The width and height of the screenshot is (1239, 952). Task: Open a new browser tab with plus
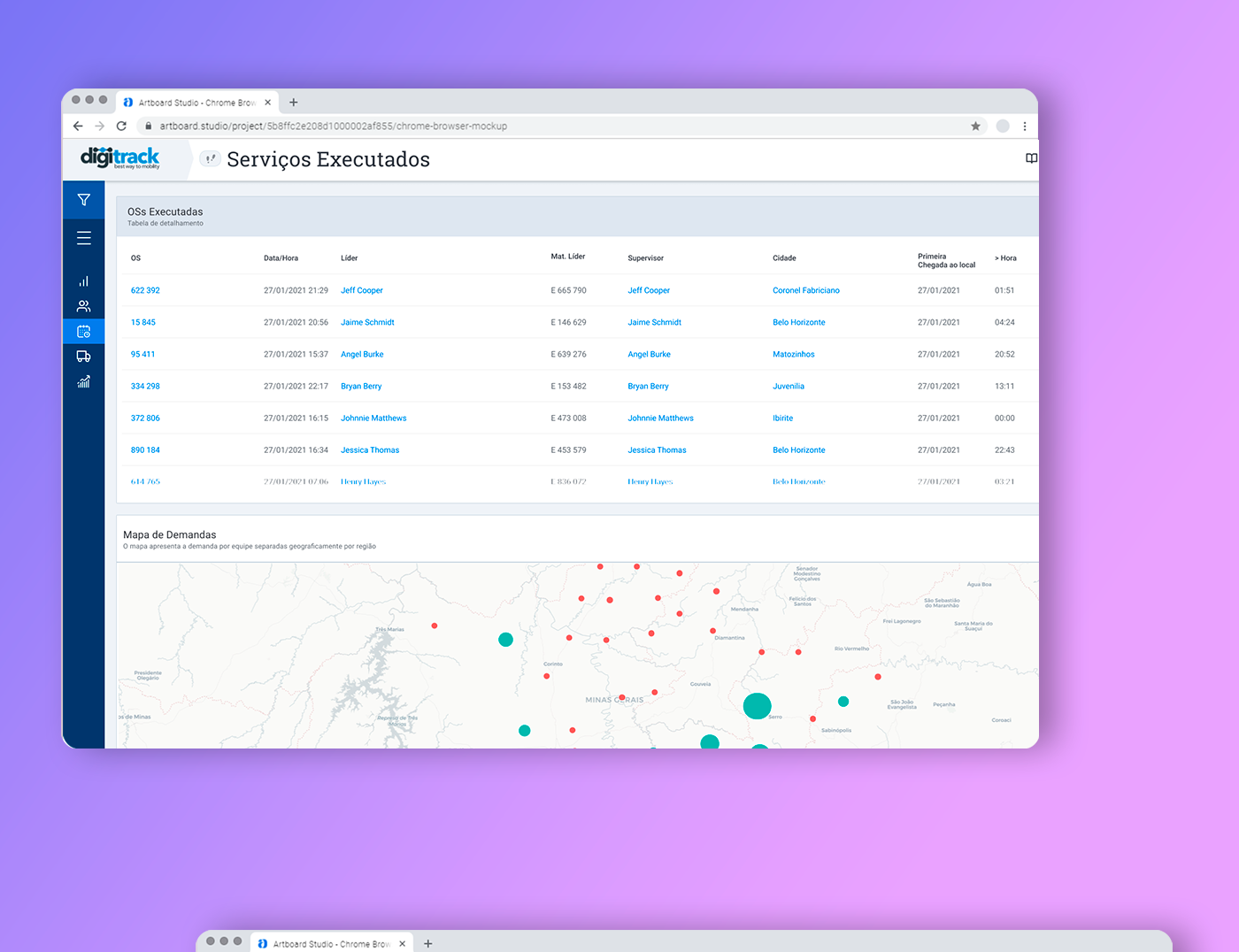294,102
